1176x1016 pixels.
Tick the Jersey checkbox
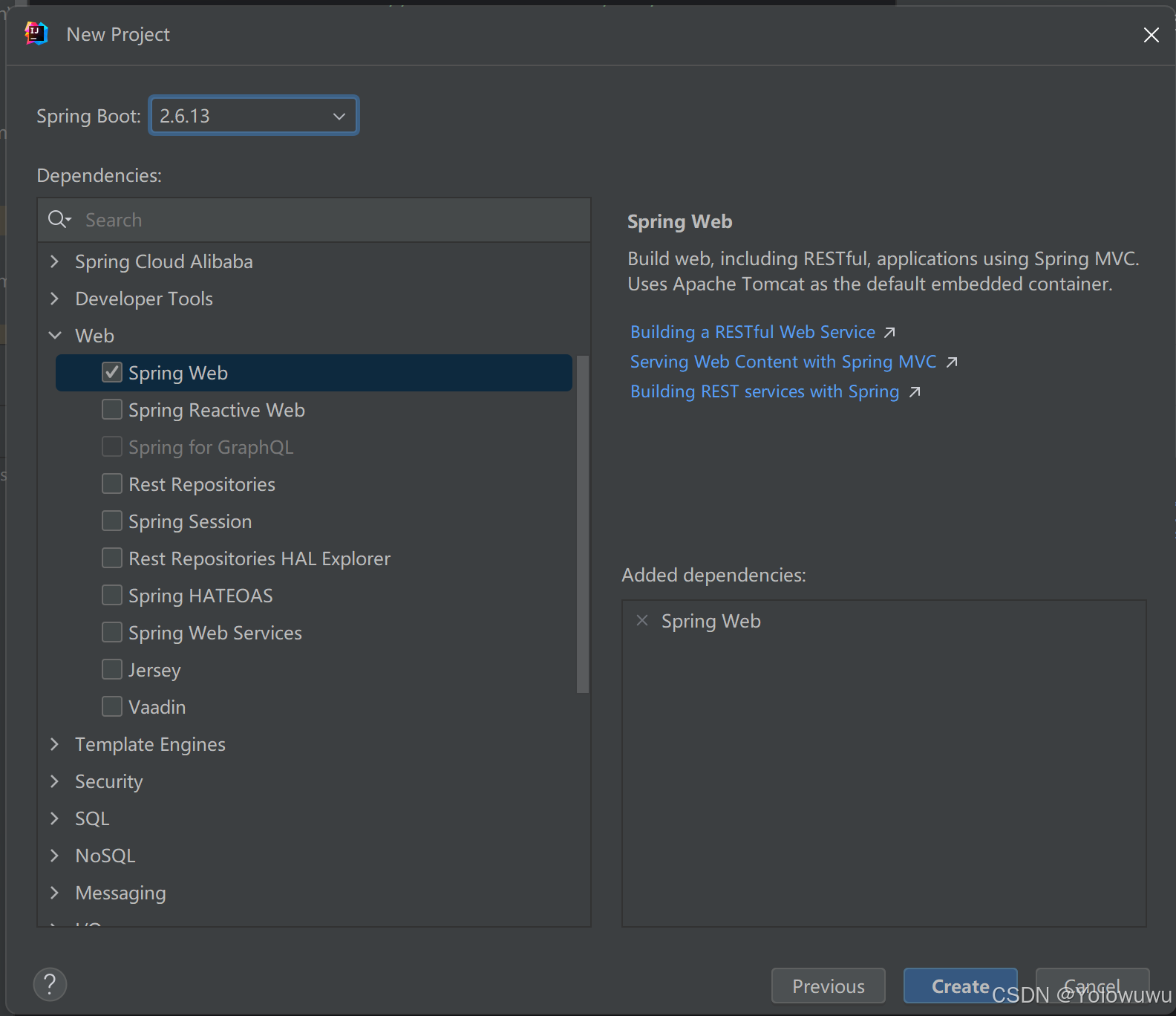pos(112,669)
